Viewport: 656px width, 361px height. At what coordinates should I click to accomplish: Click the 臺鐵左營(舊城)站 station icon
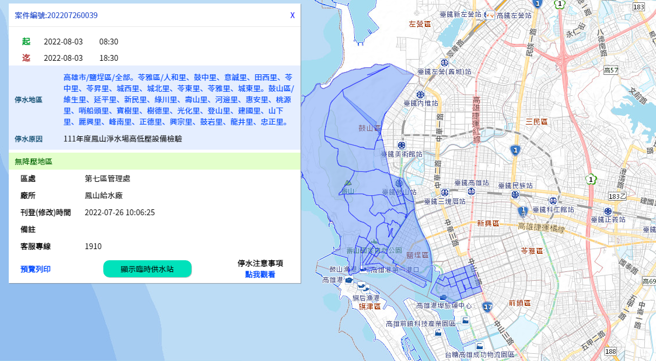[x=444, y=63]
